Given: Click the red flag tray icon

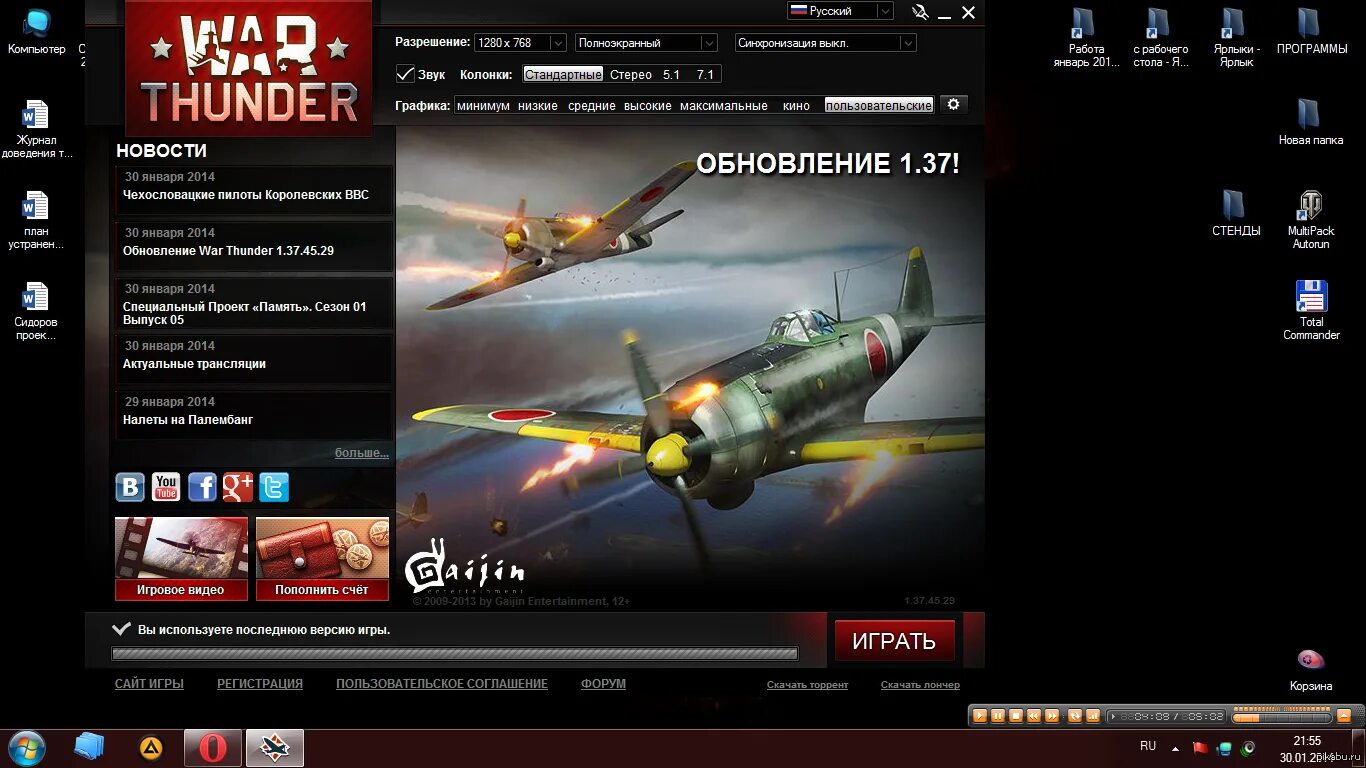Looking at the screenshot, I should point(1201,748).
